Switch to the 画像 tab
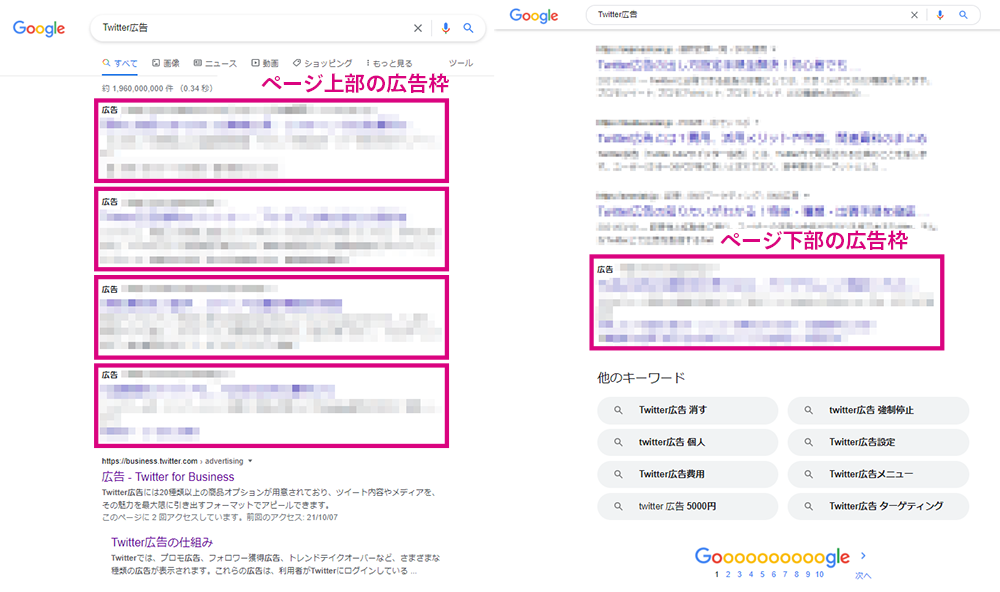The width and height of the screenshot is (1000, 592). tap(166, 63)
